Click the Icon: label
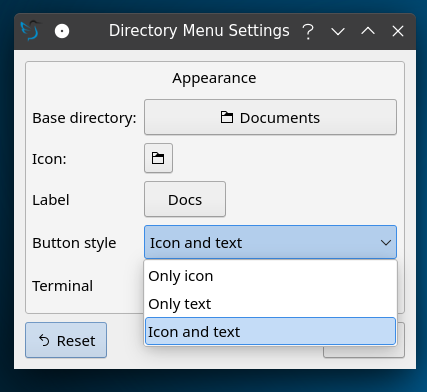Screen dimensions: 427x392 (49, 159)
